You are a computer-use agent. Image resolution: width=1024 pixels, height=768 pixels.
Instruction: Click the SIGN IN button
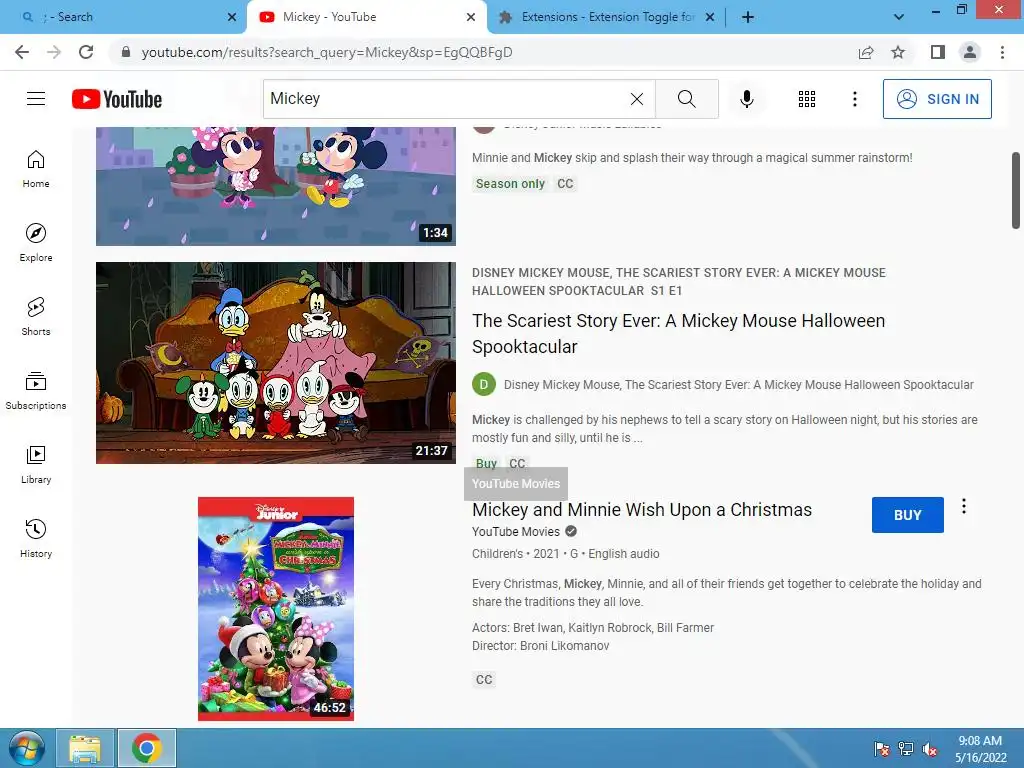[x=937, y=99]
